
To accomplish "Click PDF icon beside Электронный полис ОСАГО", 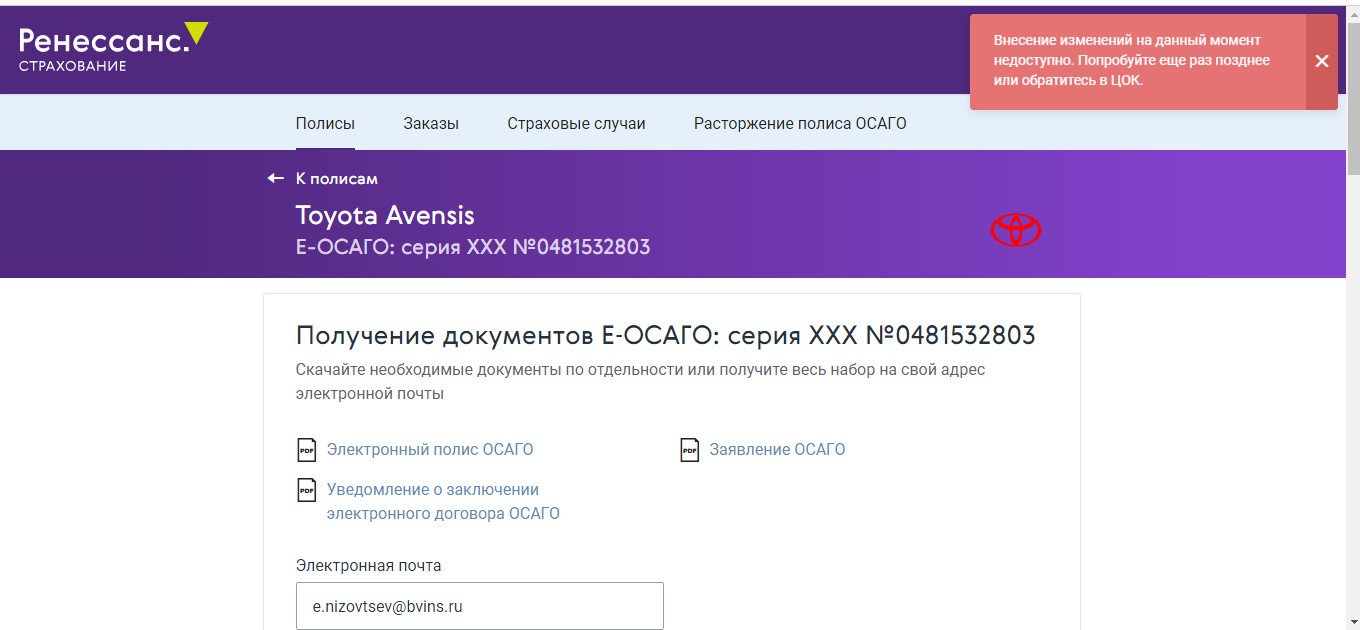I will pyautogui.click(x=307, y=450).
